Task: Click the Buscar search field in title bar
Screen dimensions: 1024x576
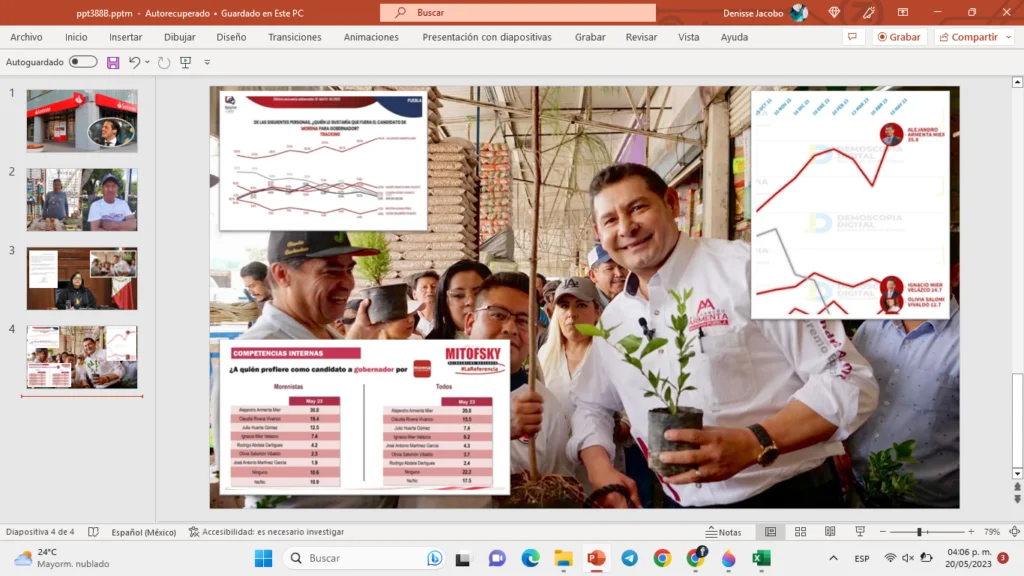Action: [x=518, y=12]
